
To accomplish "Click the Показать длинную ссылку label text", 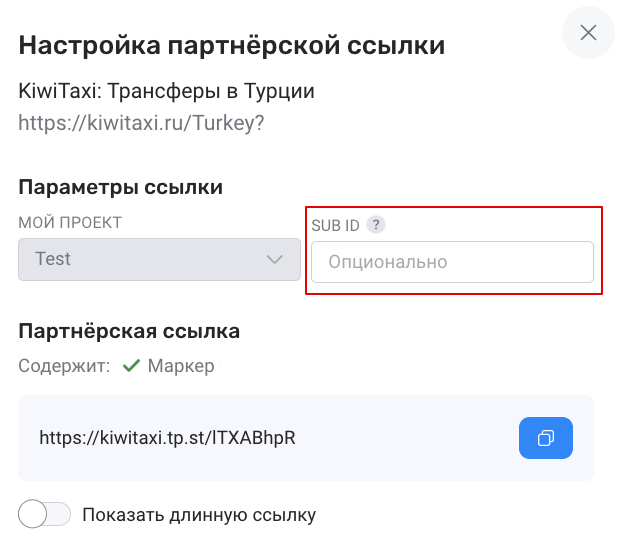I will (199, 516).
